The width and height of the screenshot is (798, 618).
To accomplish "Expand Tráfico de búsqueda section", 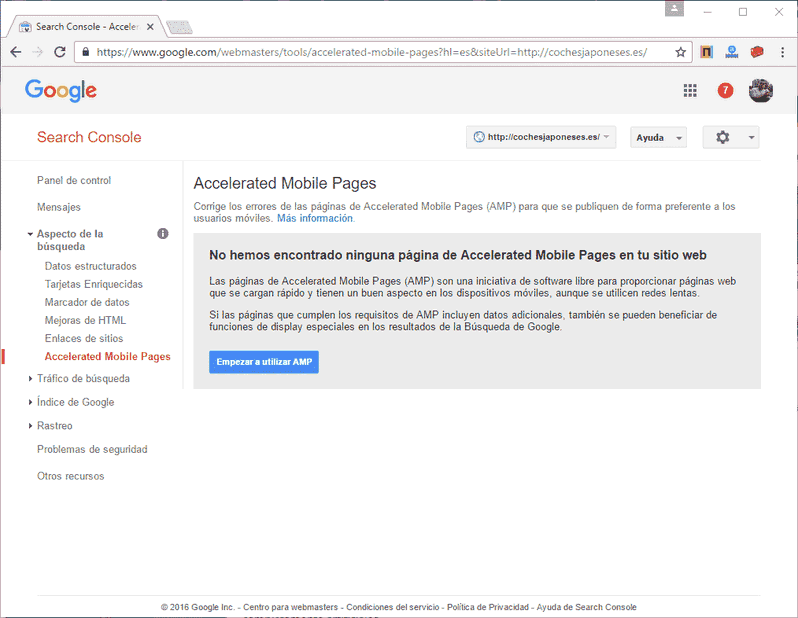I will pyautogui.click(x=31, y=378).
